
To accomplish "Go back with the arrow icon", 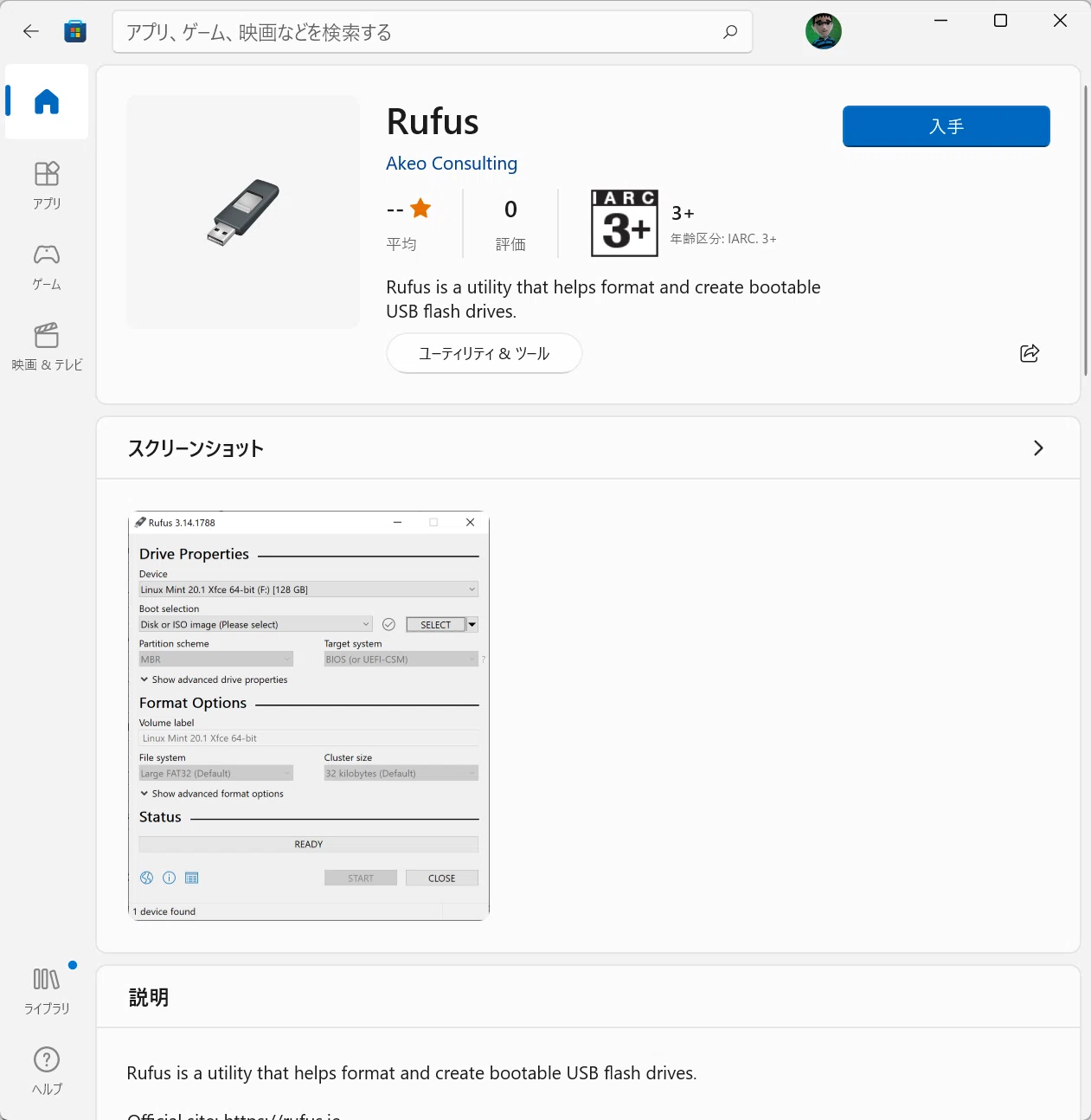I will pyautogui.click(x=31, y=32).
